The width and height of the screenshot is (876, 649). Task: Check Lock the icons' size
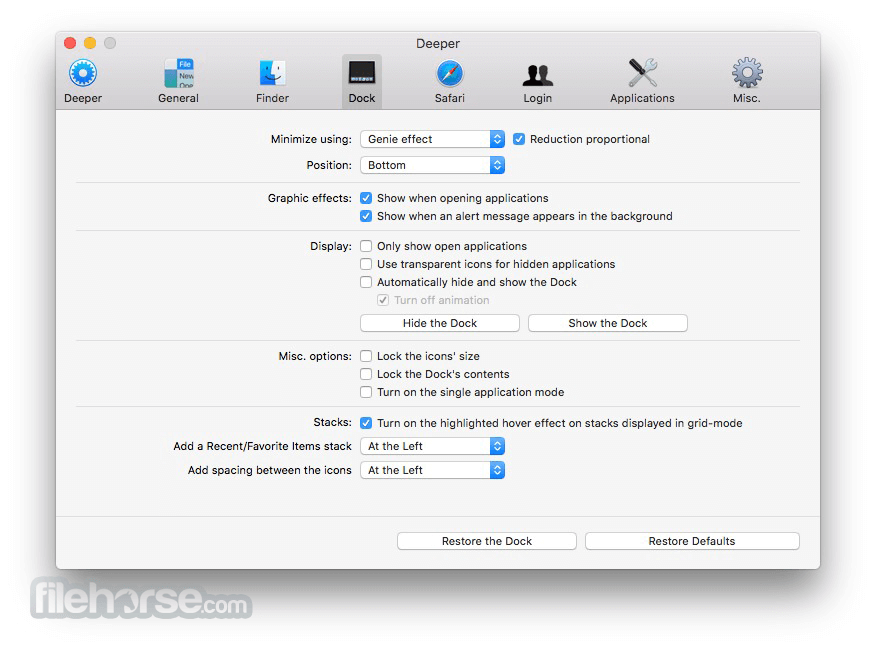[x=366, y=356]
